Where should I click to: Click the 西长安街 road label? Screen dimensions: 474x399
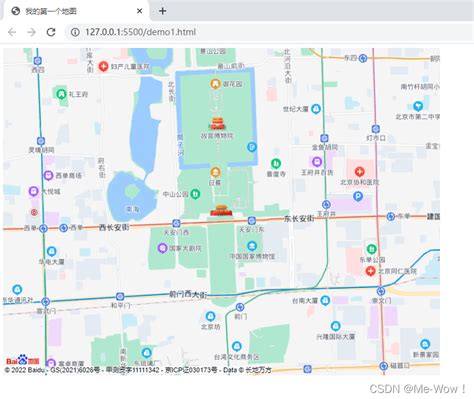114,228
